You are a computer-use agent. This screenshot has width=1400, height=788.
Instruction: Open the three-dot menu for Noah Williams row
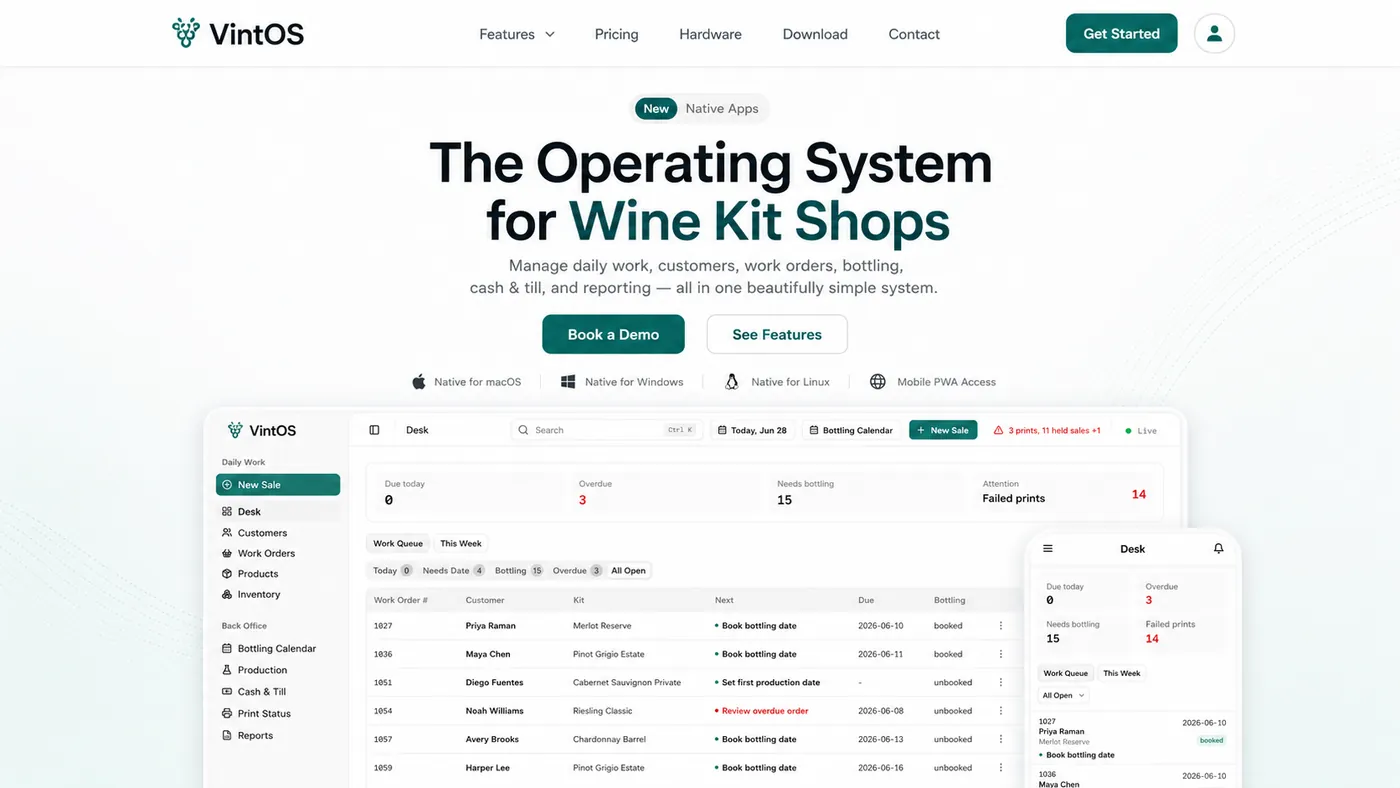click(x=1000, y=711)
